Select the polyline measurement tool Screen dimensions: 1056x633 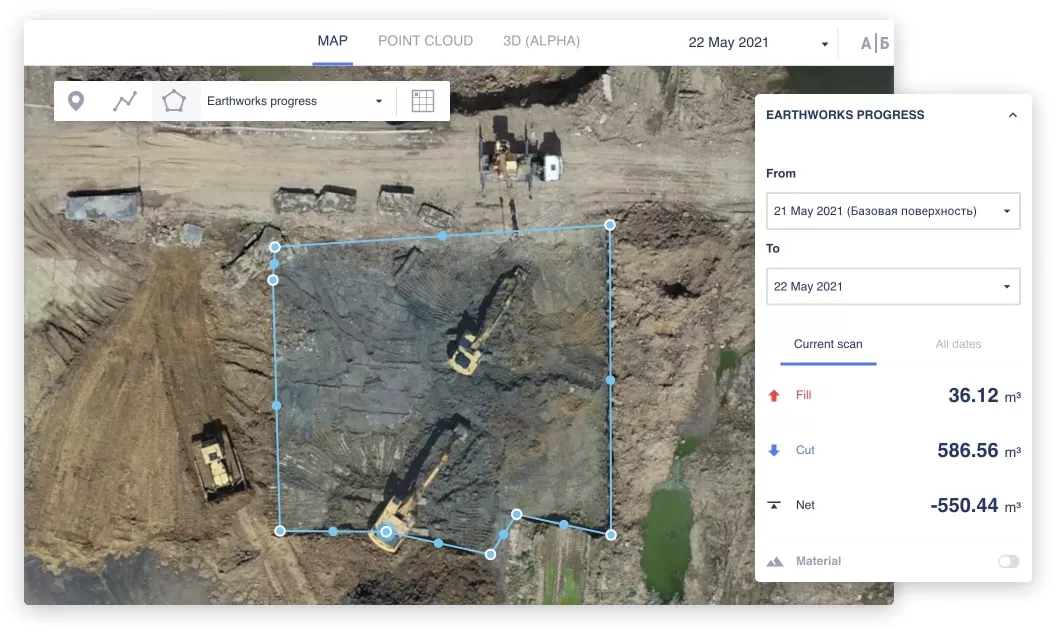pos(125,101)
